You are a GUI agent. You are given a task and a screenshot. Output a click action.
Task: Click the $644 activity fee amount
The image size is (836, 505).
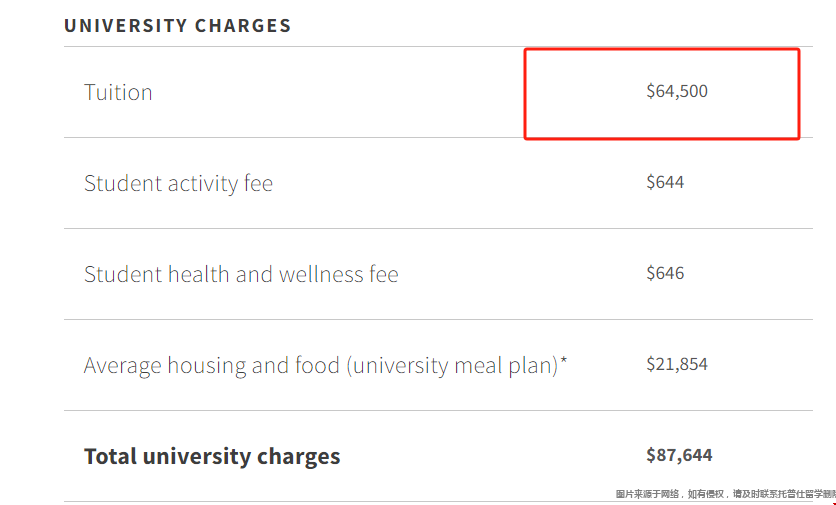665,182
